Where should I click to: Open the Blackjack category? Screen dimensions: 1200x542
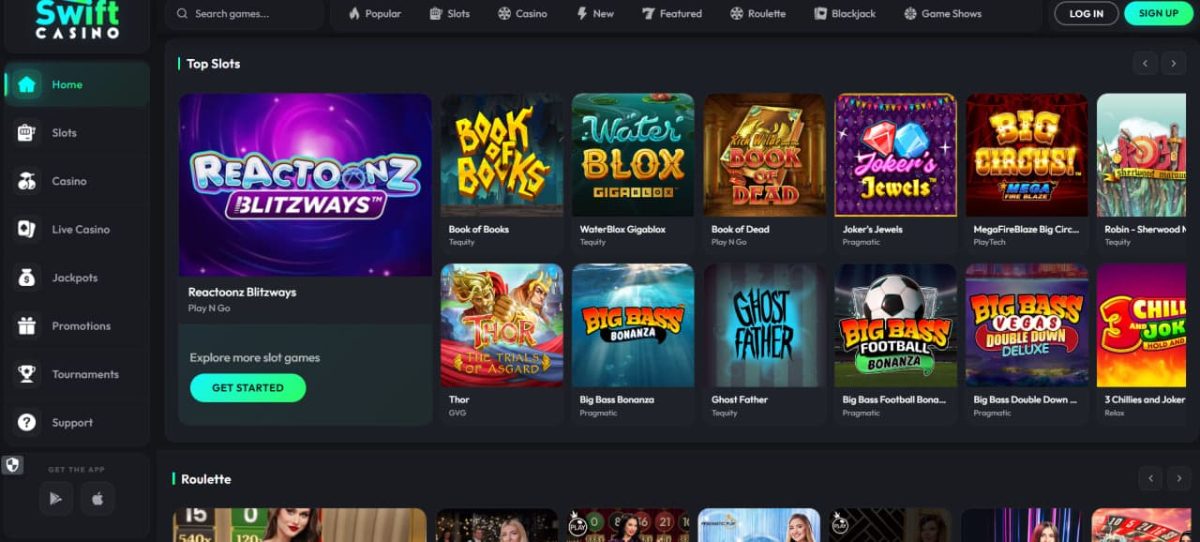pos(845,14)
